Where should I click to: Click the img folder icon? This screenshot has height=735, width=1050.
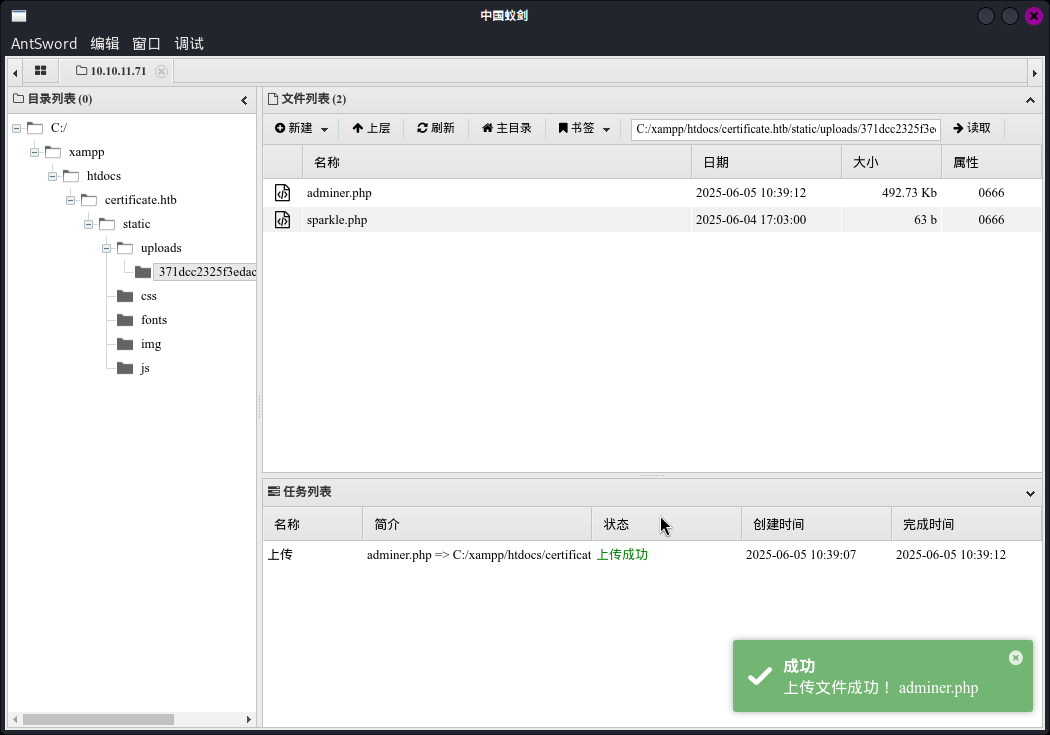click(x=125, y=344)
